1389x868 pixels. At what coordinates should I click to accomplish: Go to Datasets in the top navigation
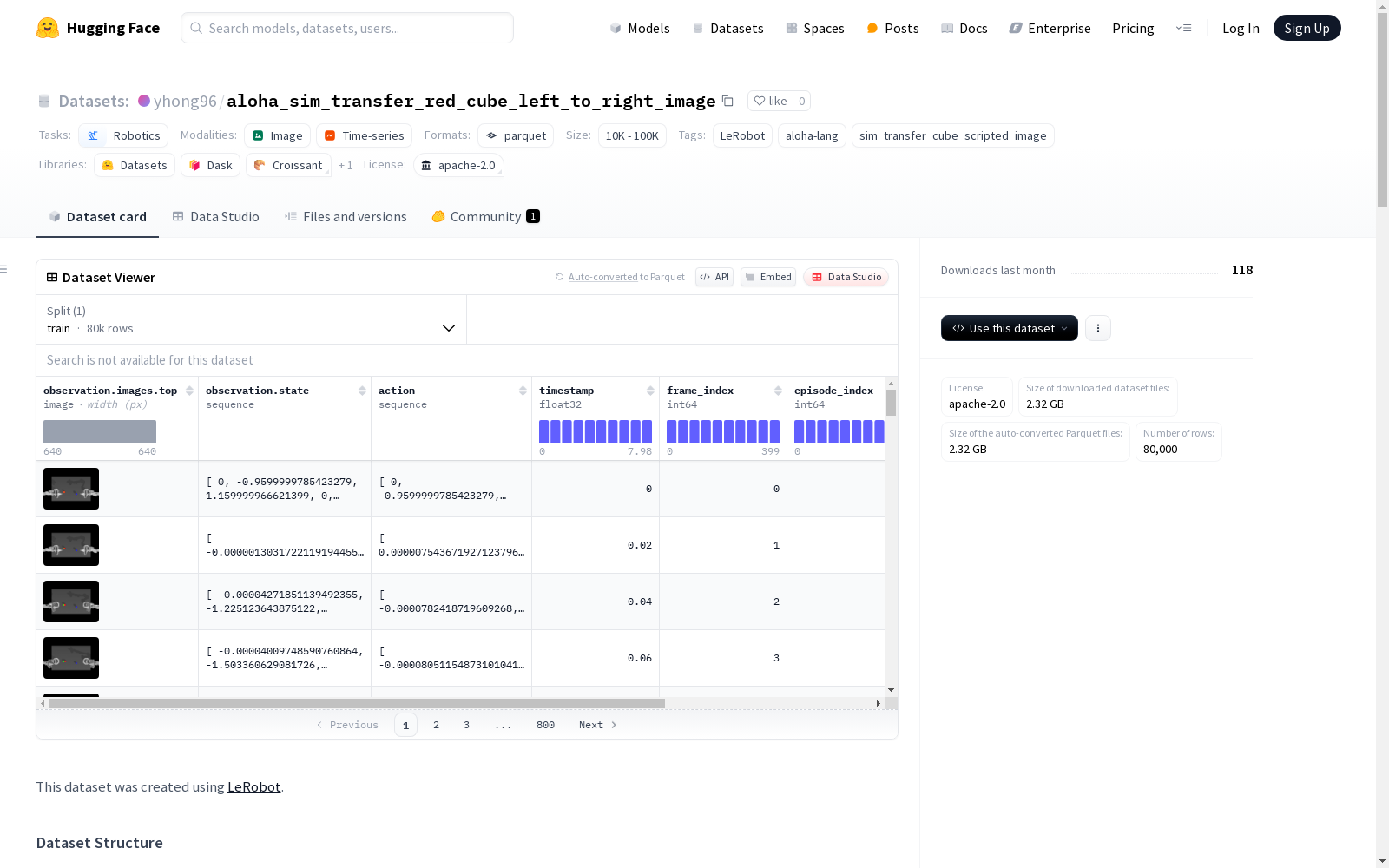(727, 28)
